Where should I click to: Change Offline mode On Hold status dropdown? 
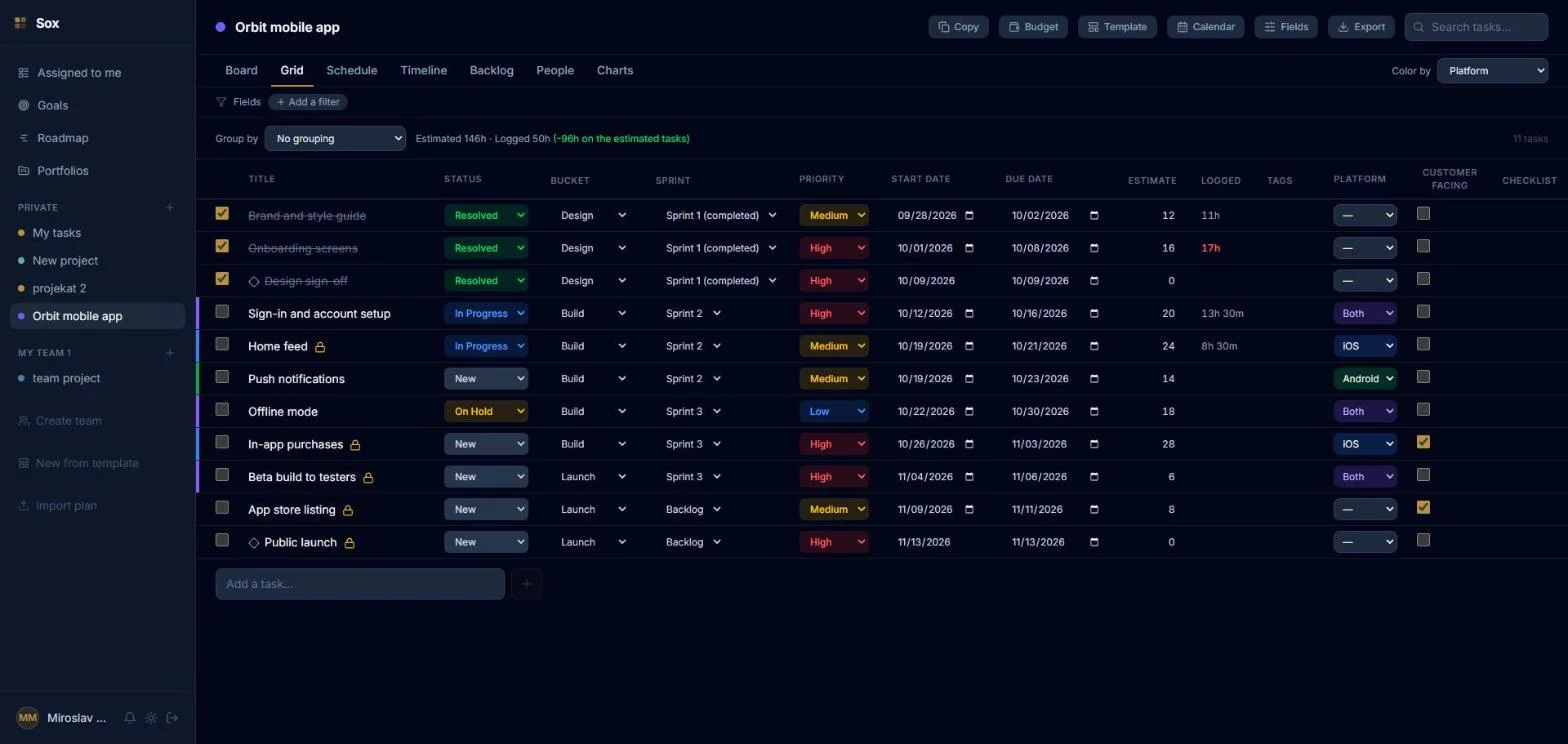(486, 411)
